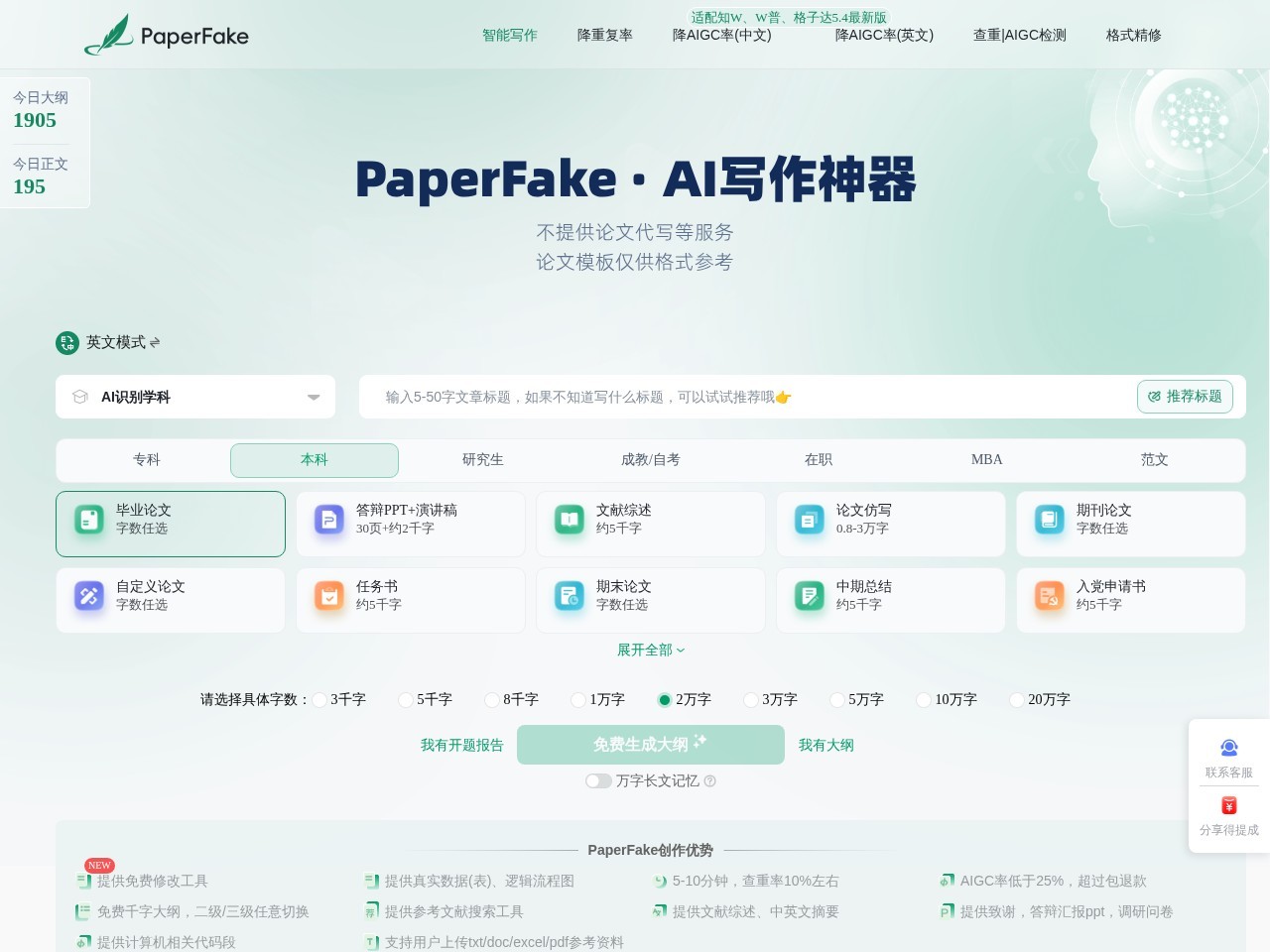Click the 联系客服 headset icon

[x=1229, y=748]
